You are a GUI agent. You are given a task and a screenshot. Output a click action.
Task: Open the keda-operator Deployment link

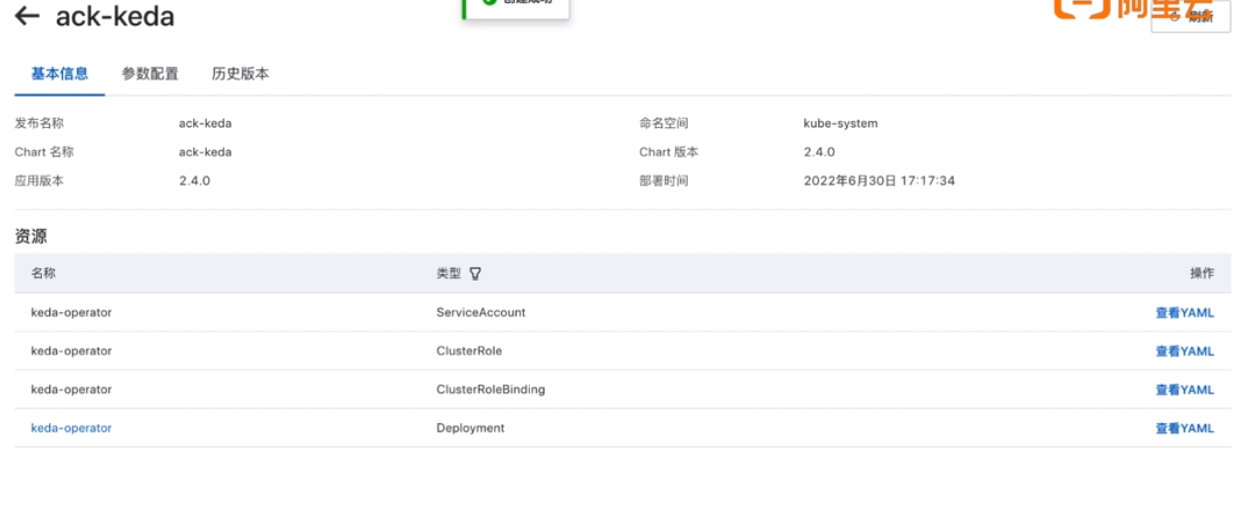(71, 428)
